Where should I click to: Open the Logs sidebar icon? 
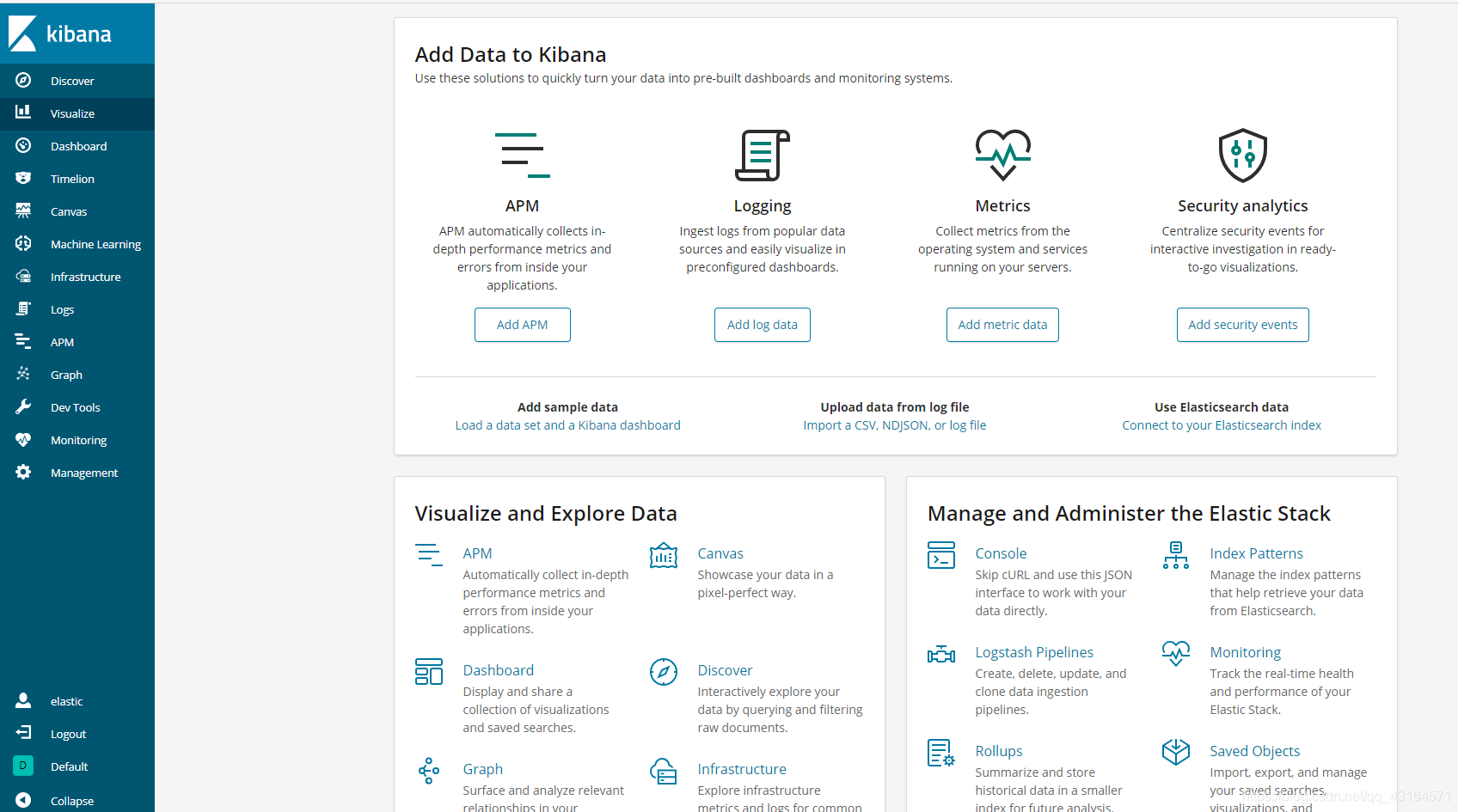tap(23, 308)
